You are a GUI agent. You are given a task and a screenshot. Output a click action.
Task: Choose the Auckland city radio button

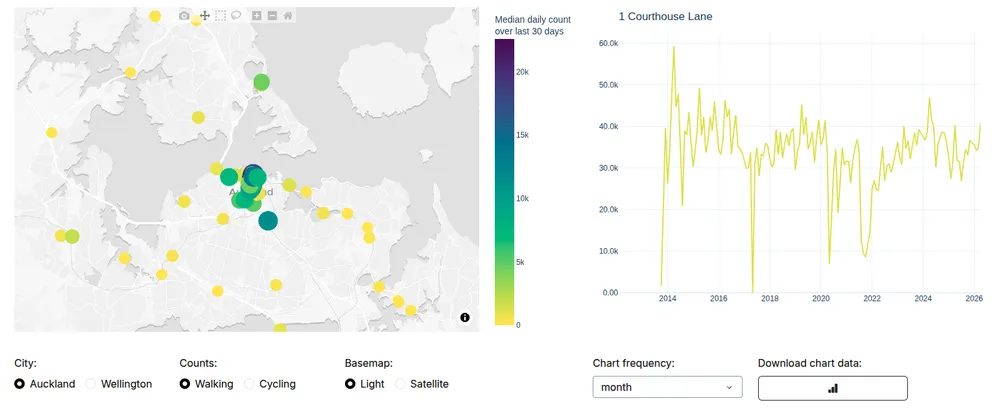21,384
